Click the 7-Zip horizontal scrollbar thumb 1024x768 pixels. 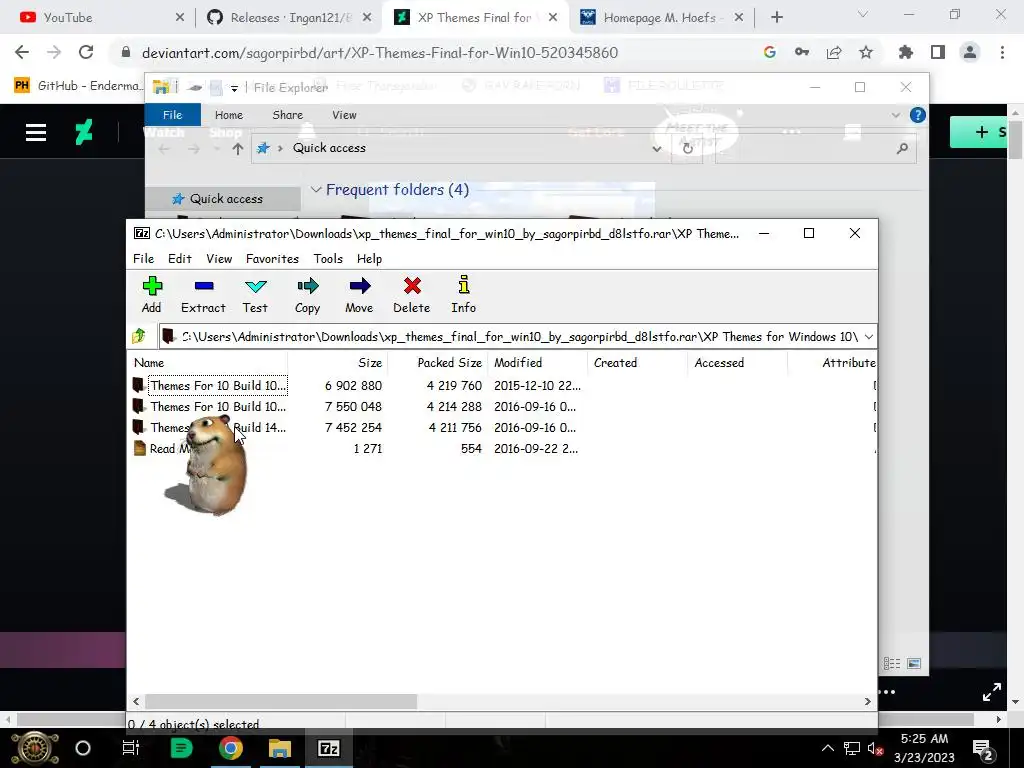tap(281, 701)
